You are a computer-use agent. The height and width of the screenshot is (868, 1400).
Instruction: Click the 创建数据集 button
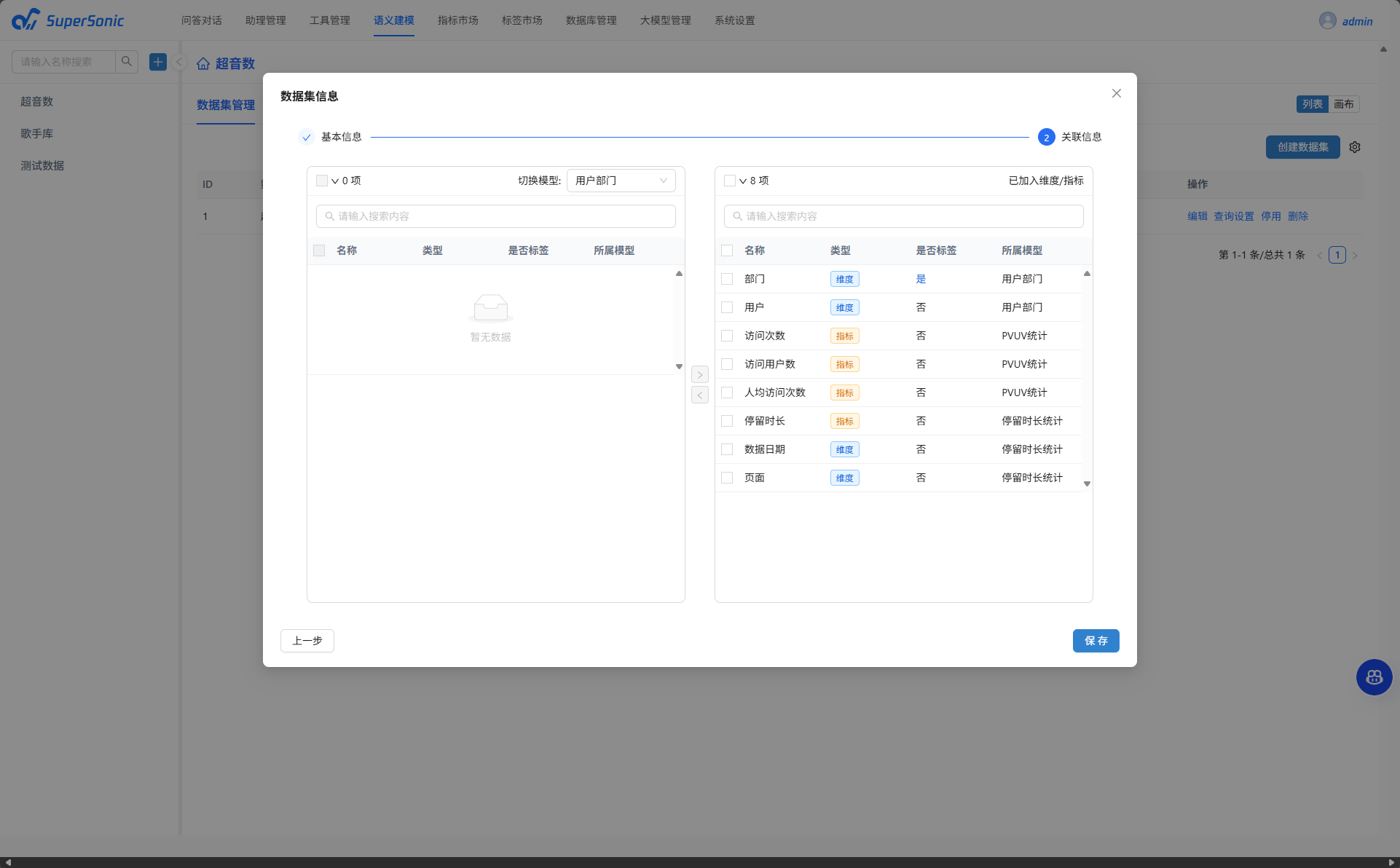pos(1303,147)
